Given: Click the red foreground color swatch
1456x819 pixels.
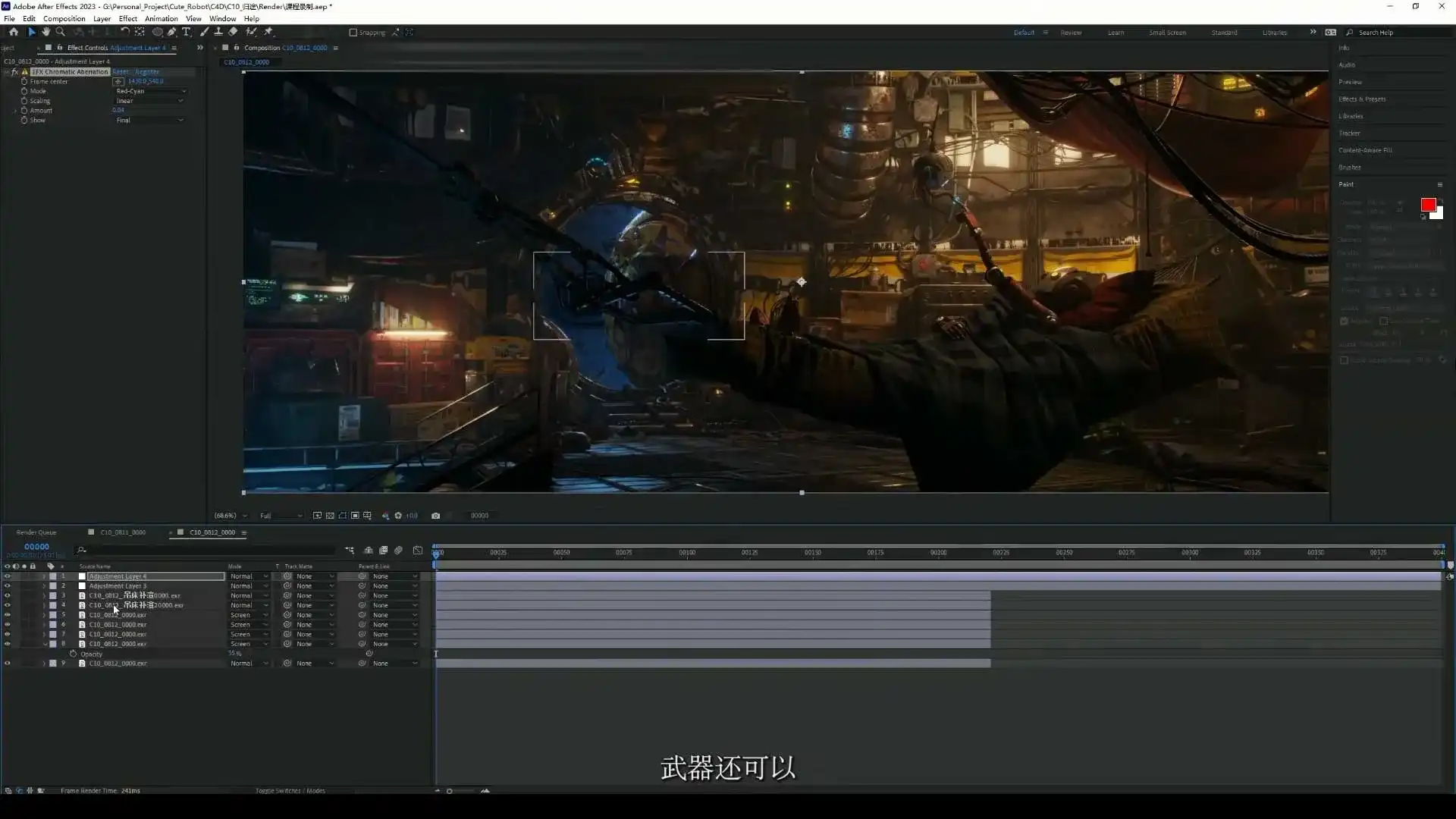Looking at the screenshot, I should pyautogui.click(x=1428, y=205).
